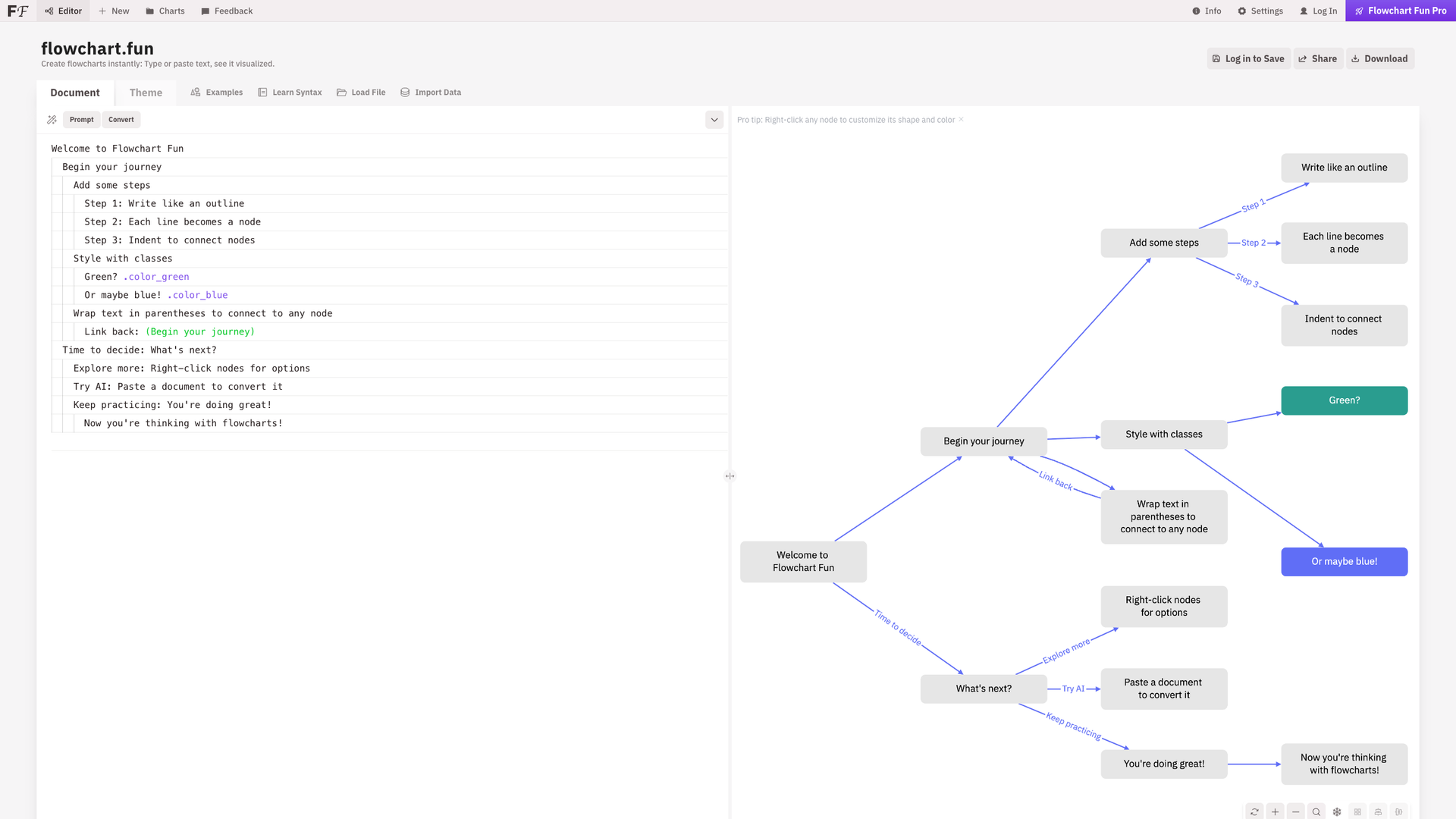Zoom in using the plus icon
This screenshot has width=1456, height=819.
(1275, 811)
